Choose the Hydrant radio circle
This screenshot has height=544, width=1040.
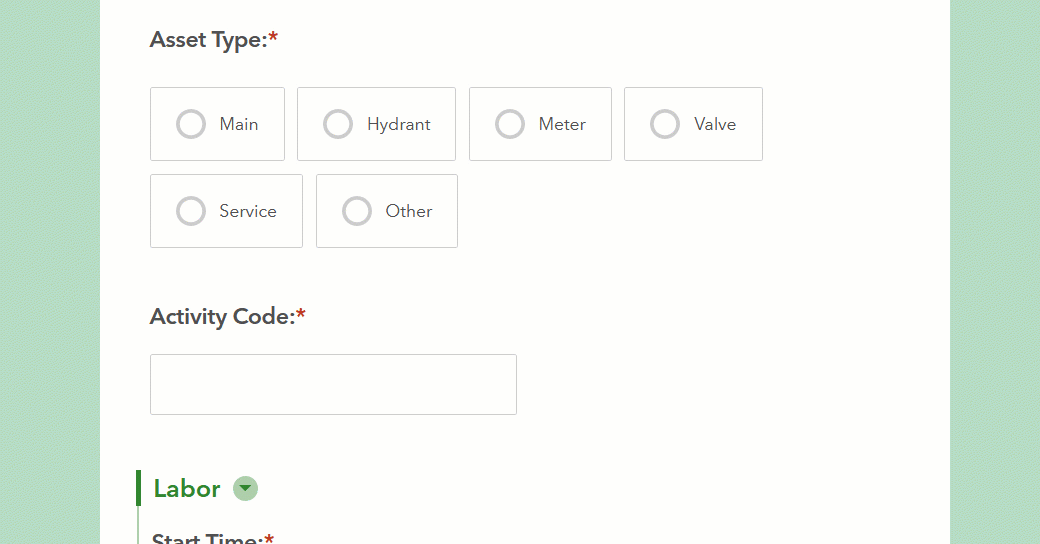[x=338, y=124]
